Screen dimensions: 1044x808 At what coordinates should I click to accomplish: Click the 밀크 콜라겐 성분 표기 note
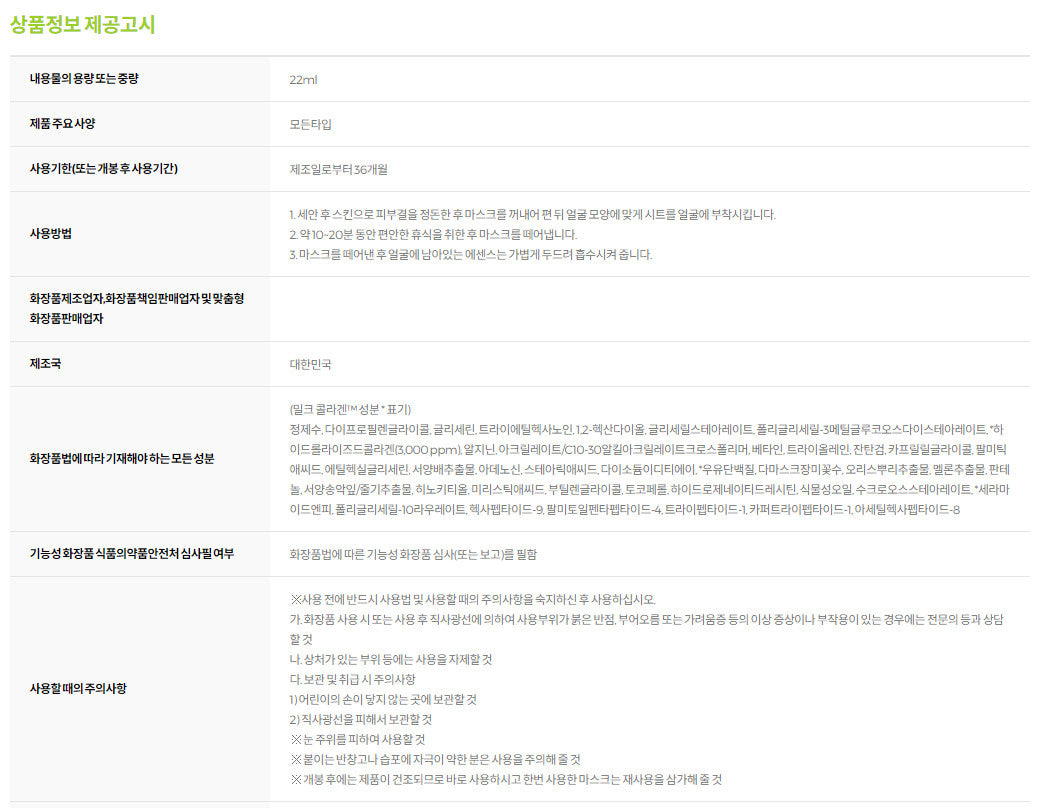(x=350, y=409)
